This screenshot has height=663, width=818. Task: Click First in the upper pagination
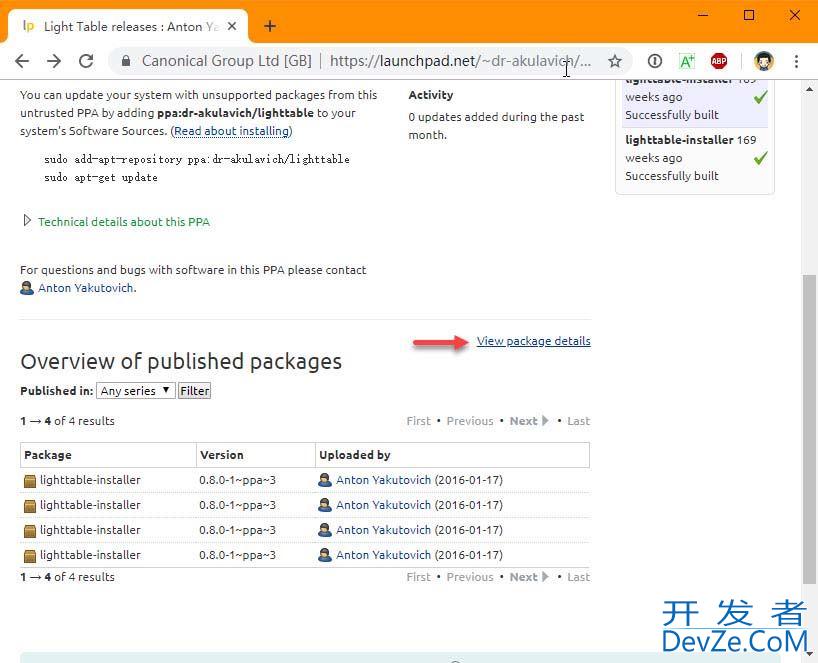click(418, 421)
